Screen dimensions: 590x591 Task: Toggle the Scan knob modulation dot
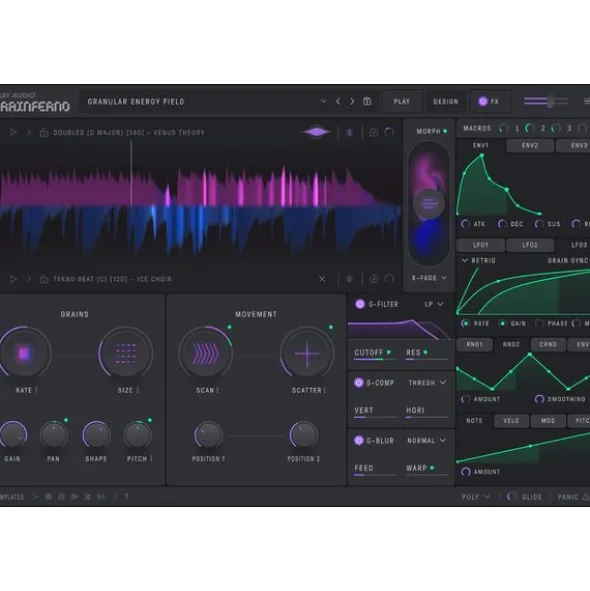pos(229,327)
